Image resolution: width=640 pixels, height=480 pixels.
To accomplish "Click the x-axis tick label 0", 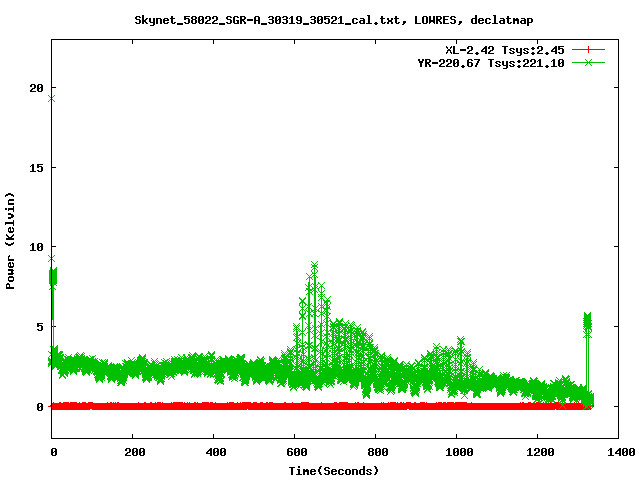I will tap(53, 452).
